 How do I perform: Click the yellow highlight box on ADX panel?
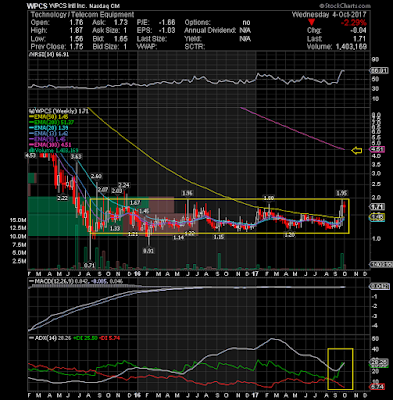tap(340, 369)
